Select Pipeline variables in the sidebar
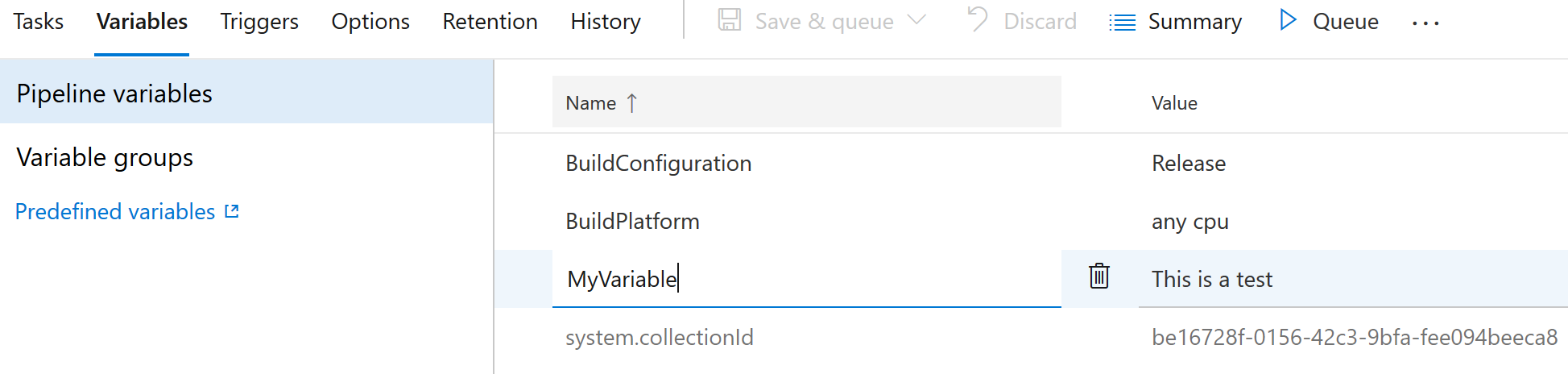The width and height of the screenshot is (1568, 374). click(246, 93)
